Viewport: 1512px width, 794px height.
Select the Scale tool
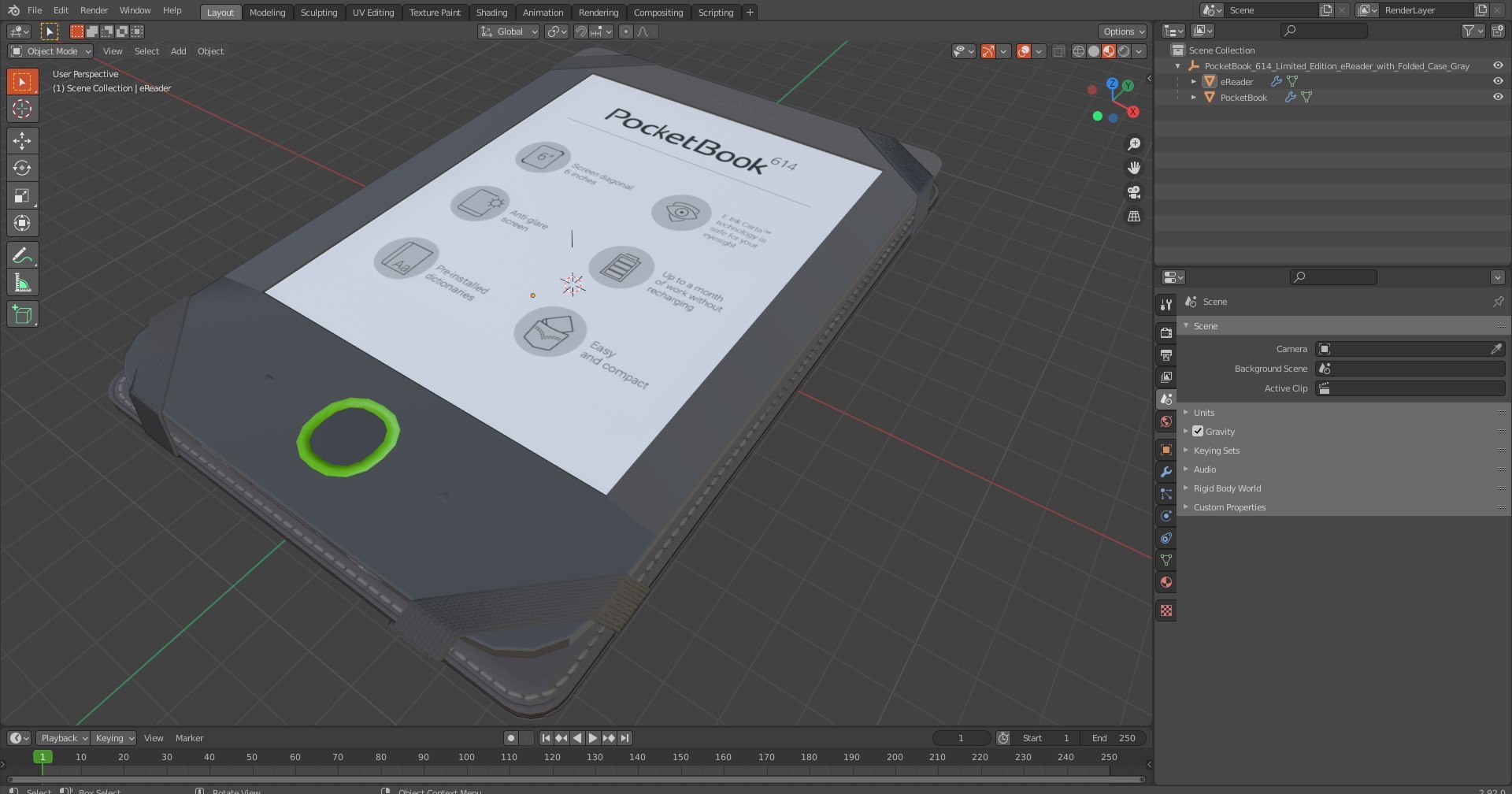tap(22, 195)
